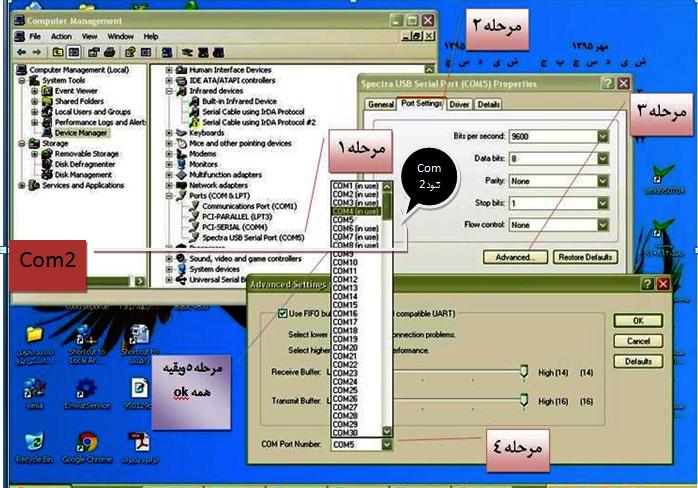Expand the Sound, video and game controllers node
This screenshot has width=698, height=488.
click(170, 259)
